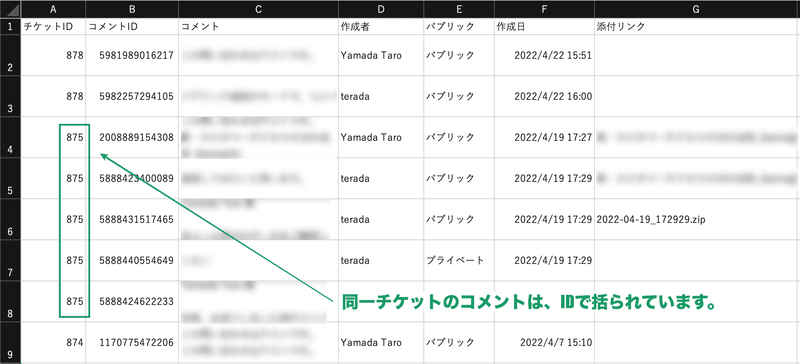Select row 4 header
The width and height of the screenshot is (800, 364).
coord(10,137)
